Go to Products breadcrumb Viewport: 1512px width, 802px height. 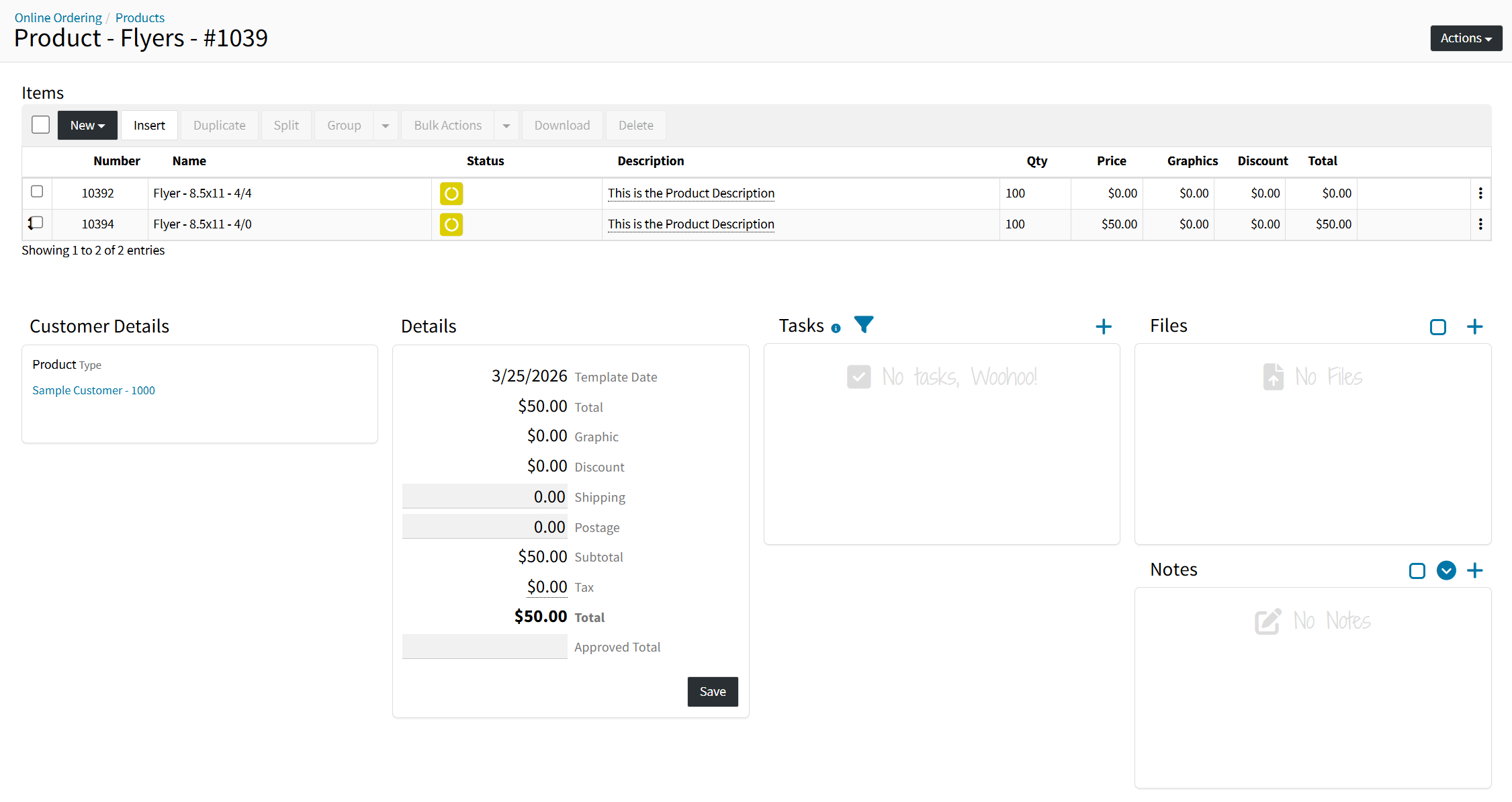140,18
